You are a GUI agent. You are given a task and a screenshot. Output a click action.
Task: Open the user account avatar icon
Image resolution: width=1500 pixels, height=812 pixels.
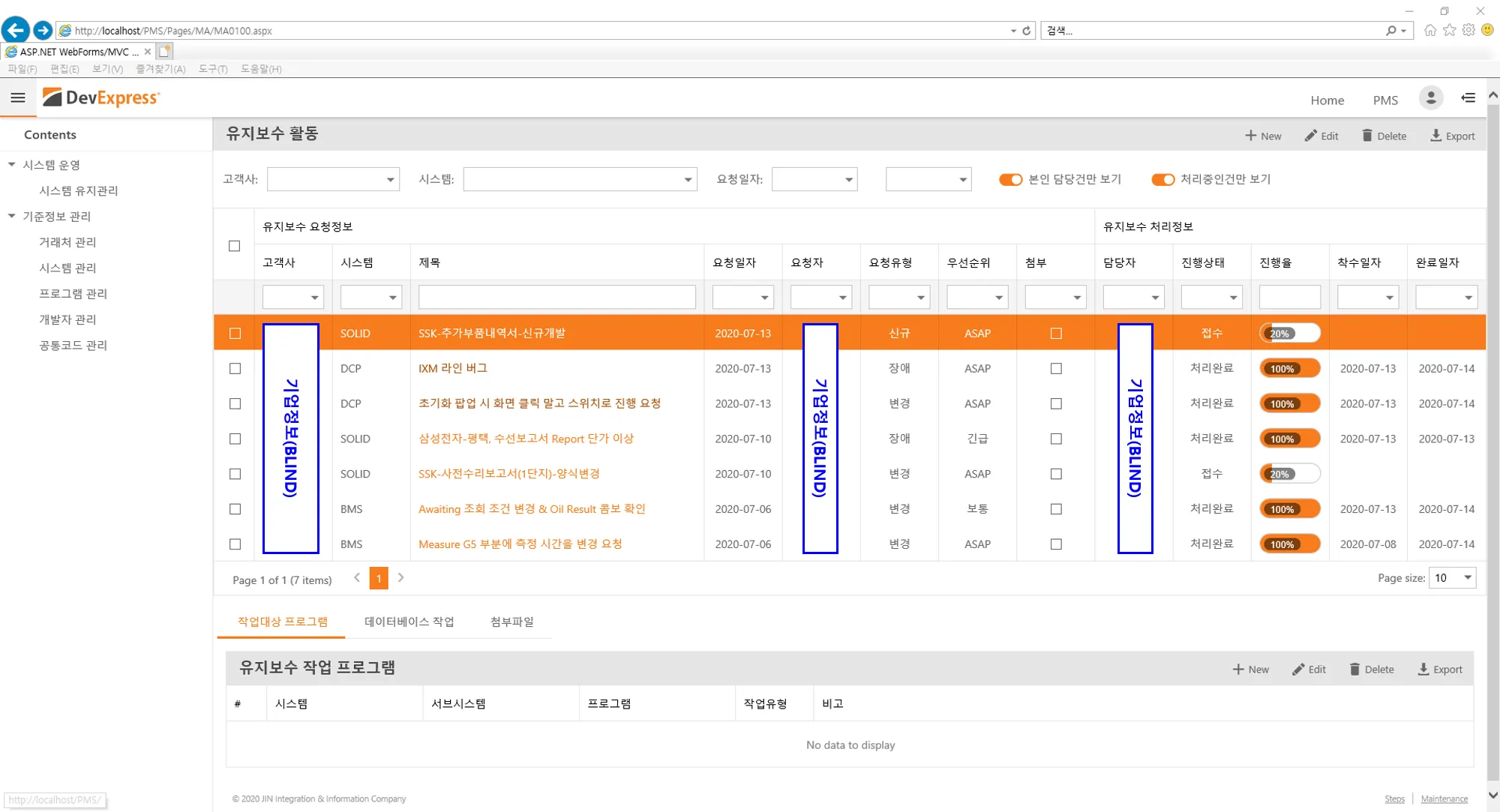click(1430, 98)
